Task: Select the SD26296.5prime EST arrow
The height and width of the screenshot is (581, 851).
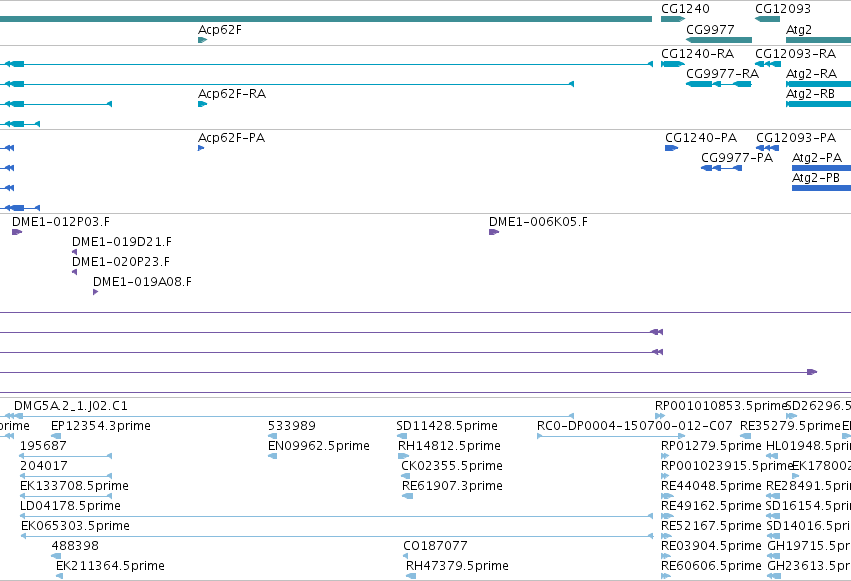Action: (792, 416)
